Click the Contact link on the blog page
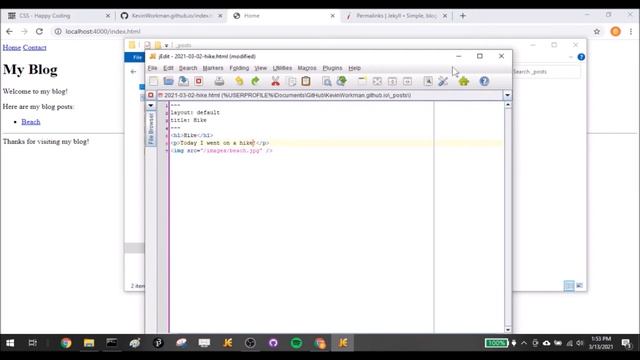 [x=35, y=47]
